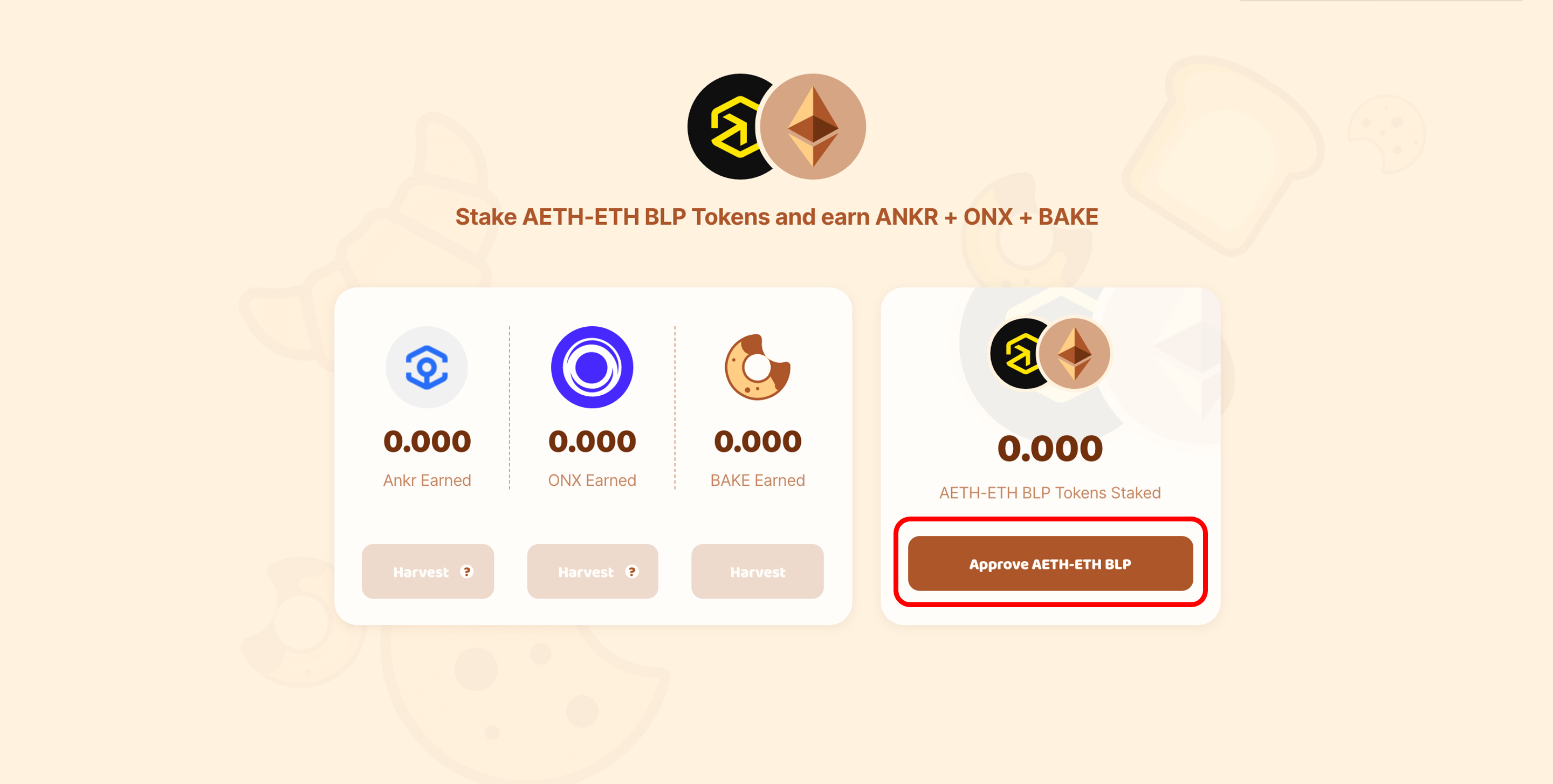Click Harvest button under ONX Earned

pos(593,571)
